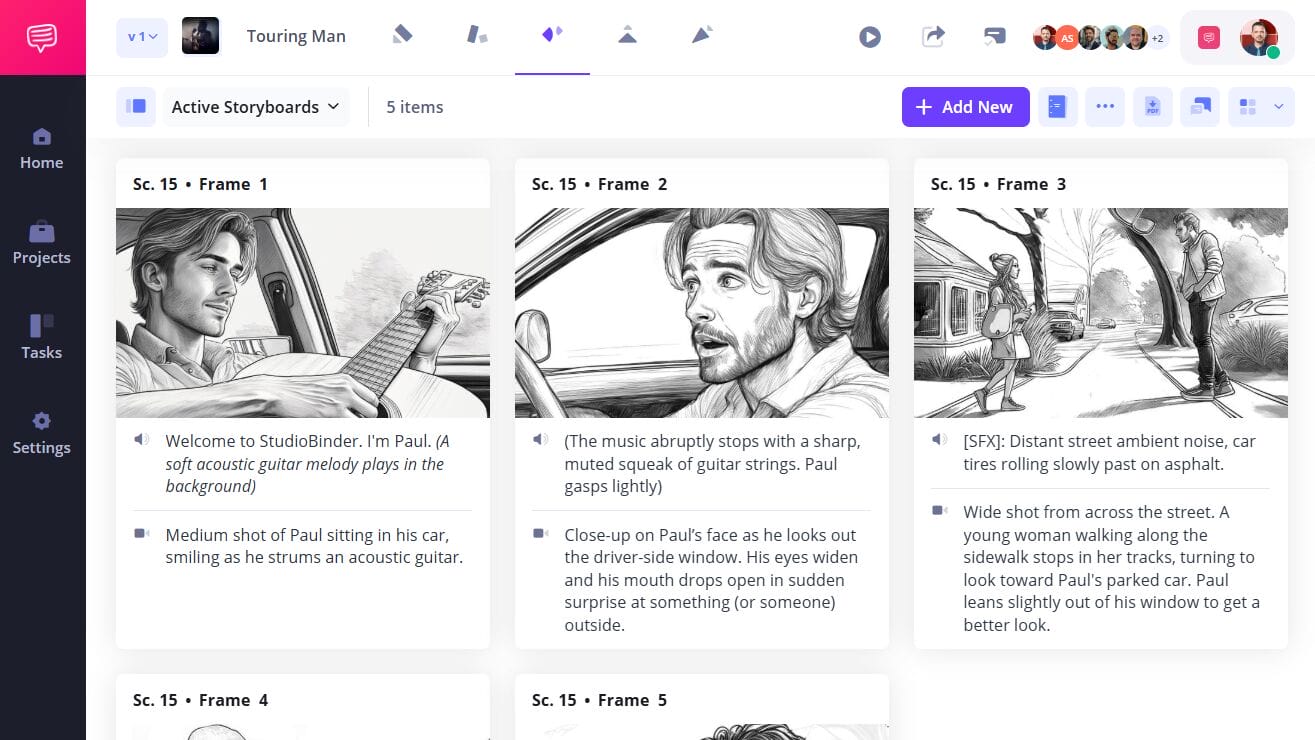Click the Sc. 15 Frame 4 heading
Viewport: 1315px width, 740px height.
tap(200, 700)
